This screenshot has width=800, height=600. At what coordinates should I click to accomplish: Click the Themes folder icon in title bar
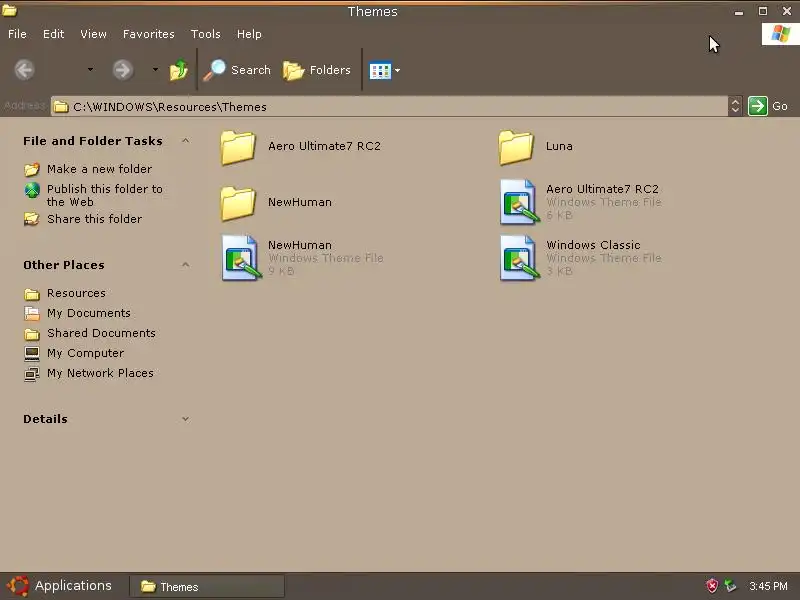coord(9,10)
